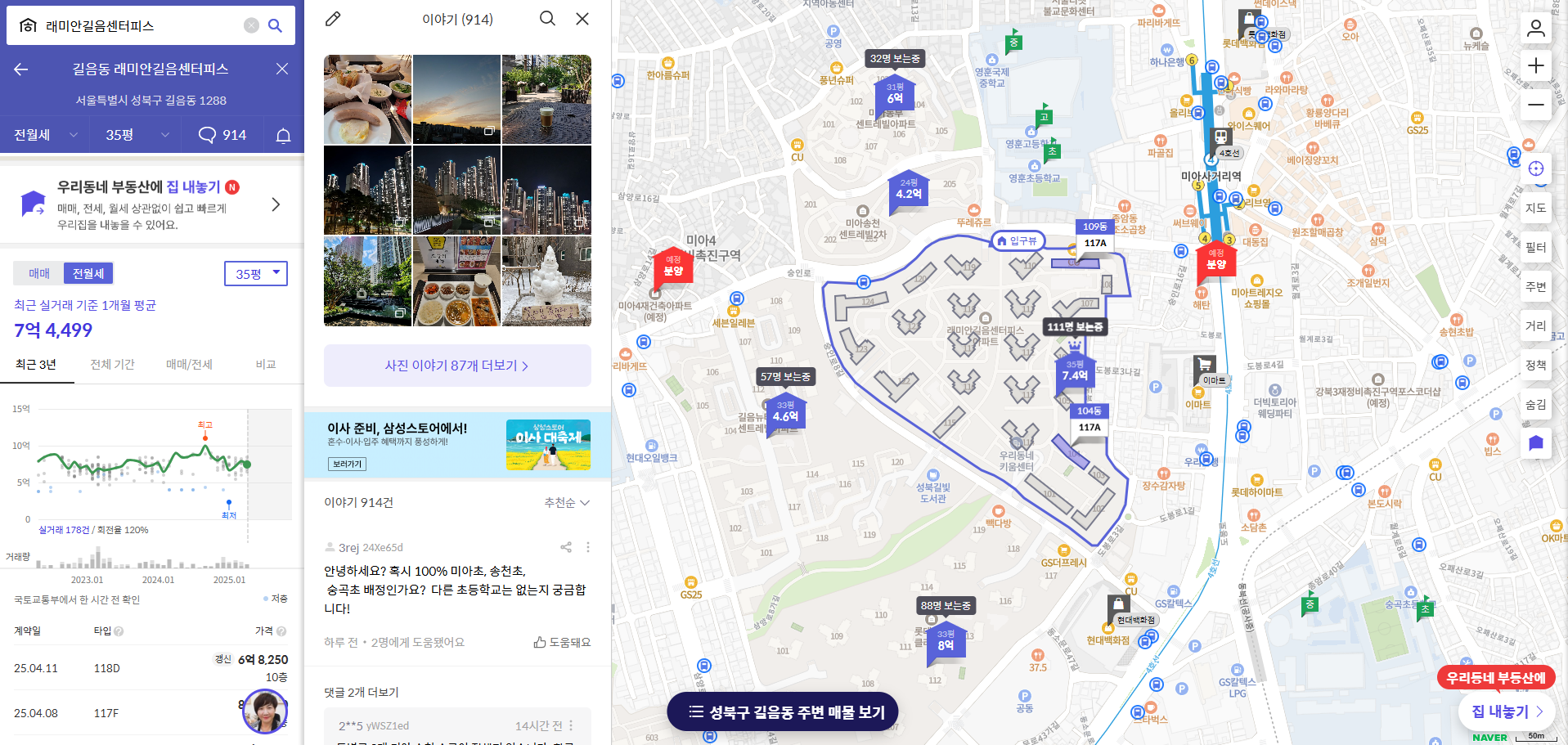Viewport: 1568px width, 745px height.
Task: Open the snowman photo thumbnail
Action: (x=546, y=281)
